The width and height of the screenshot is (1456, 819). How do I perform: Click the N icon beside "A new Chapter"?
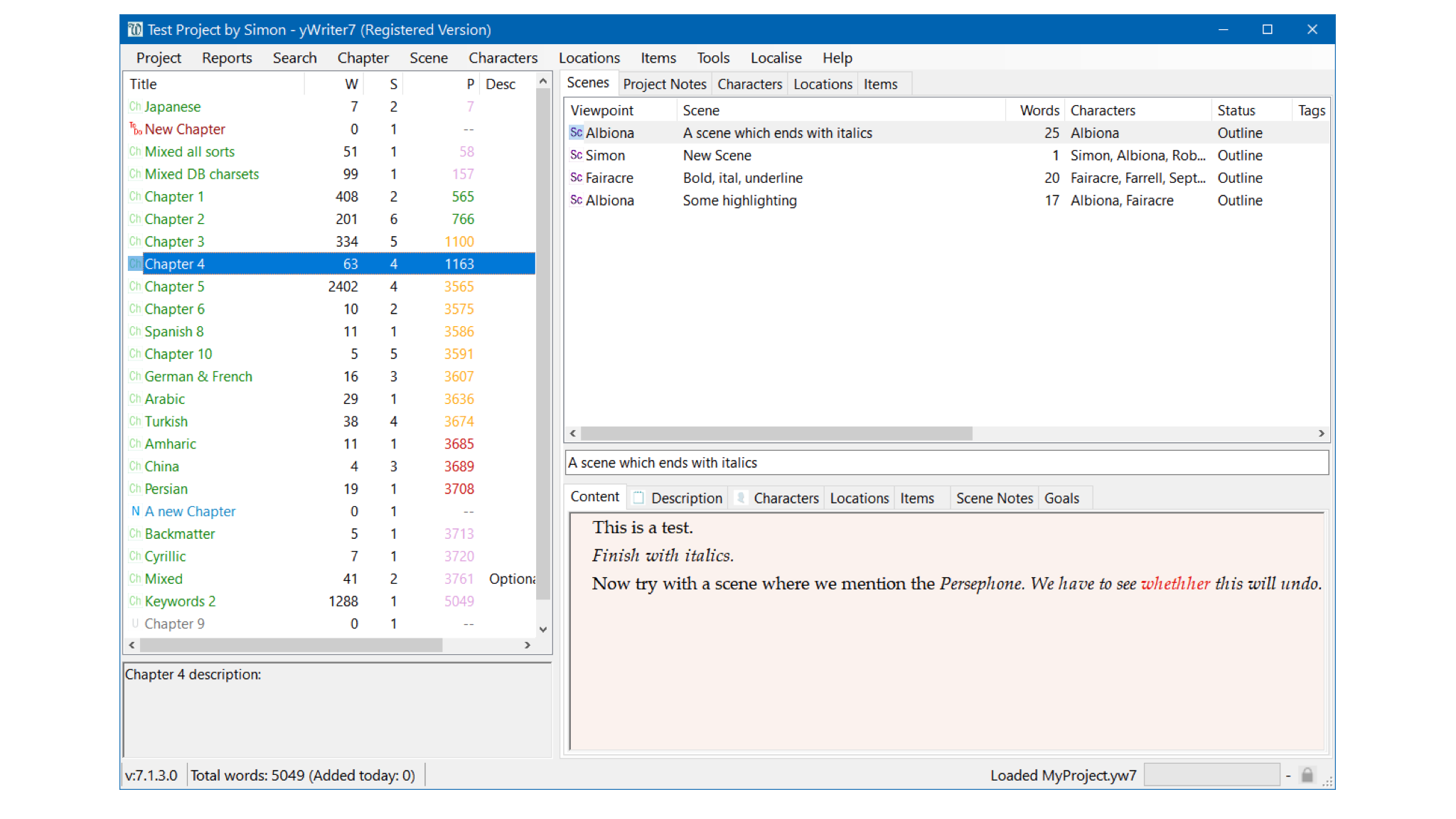click(x=135, y=511)
